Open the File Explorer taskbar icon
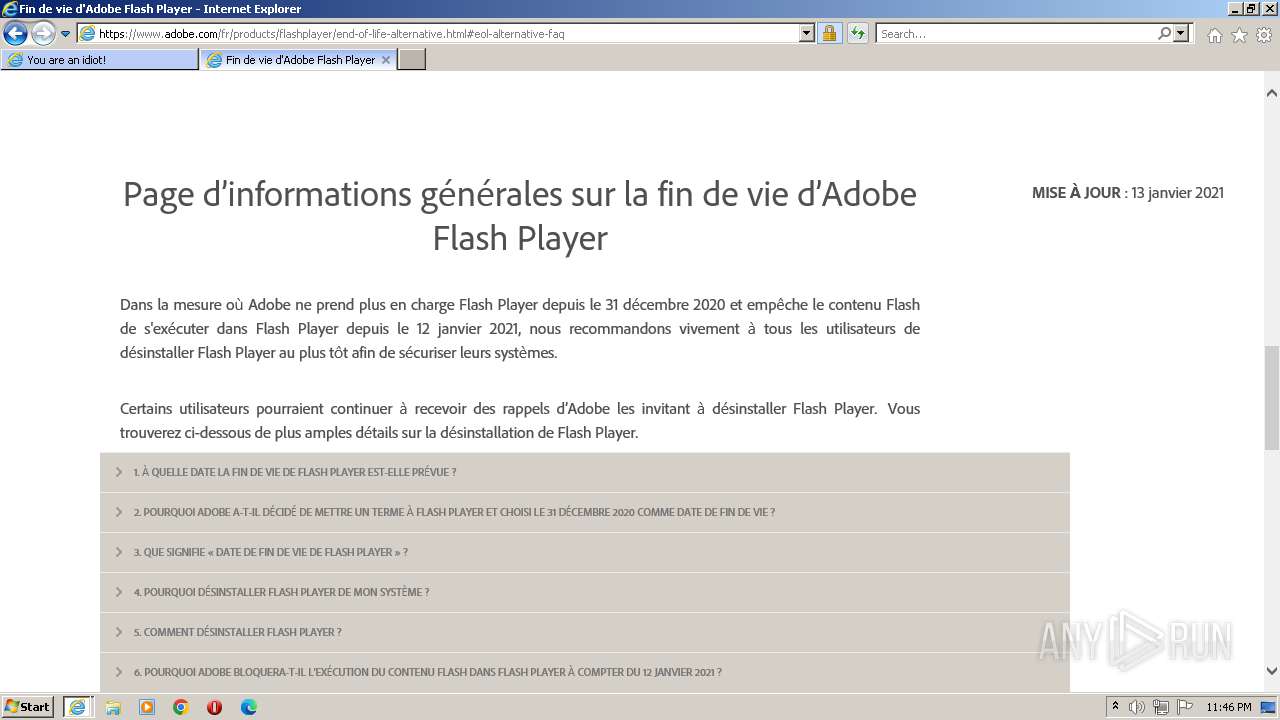Viewport: 1280px width, 720px height. 113,707
